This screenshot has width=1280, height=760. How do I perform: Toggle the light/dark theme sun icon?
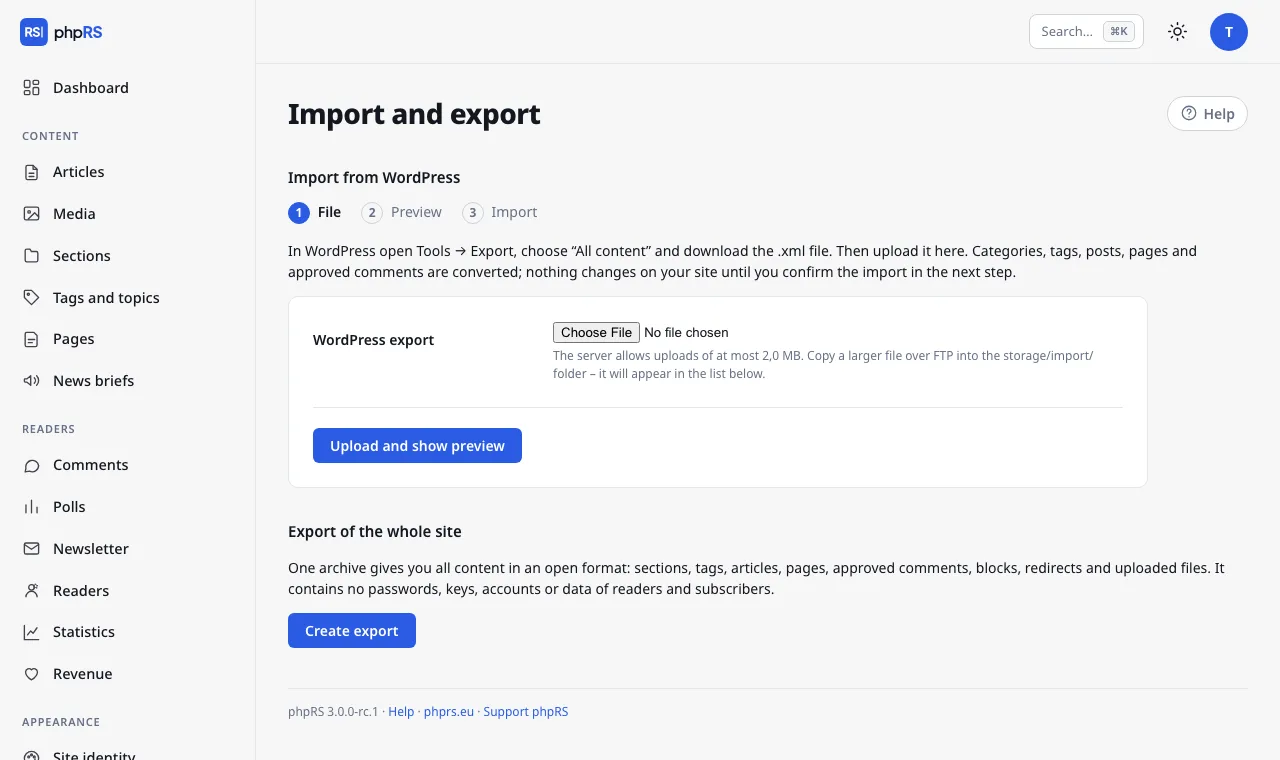(x=1177, y=32)
